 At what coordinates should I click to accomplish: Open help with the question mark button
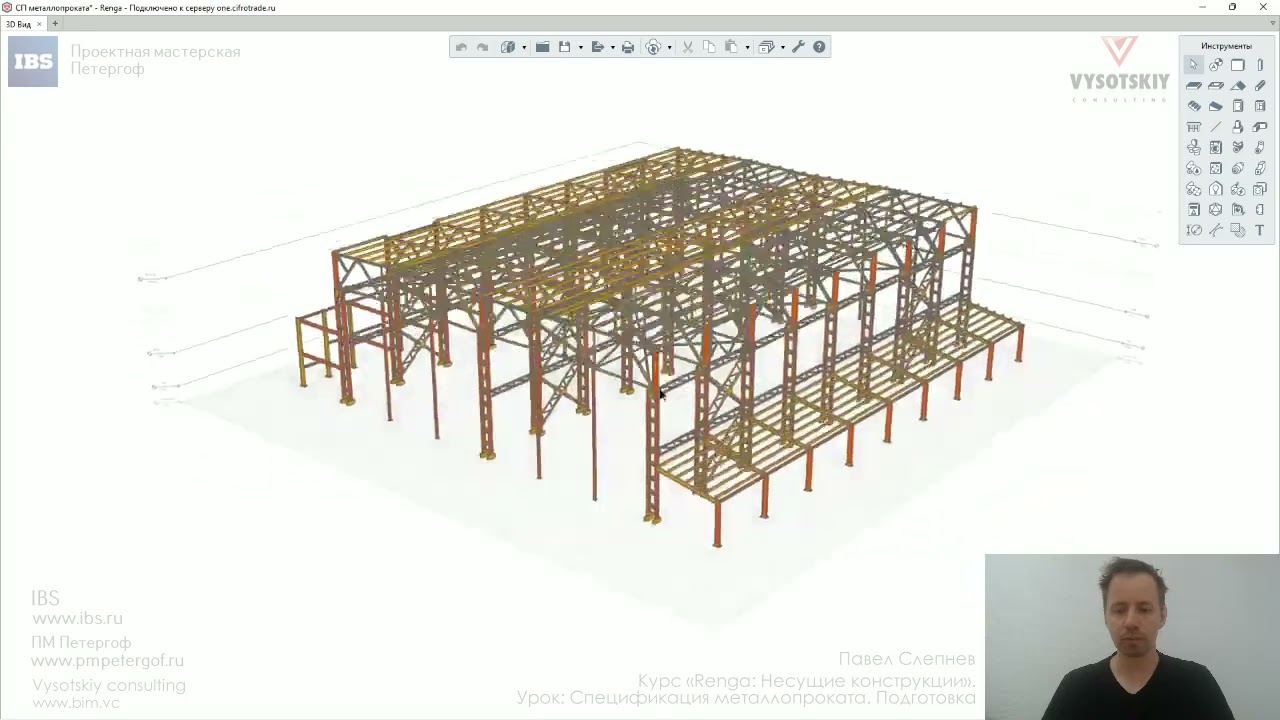[x=819, y=47]
